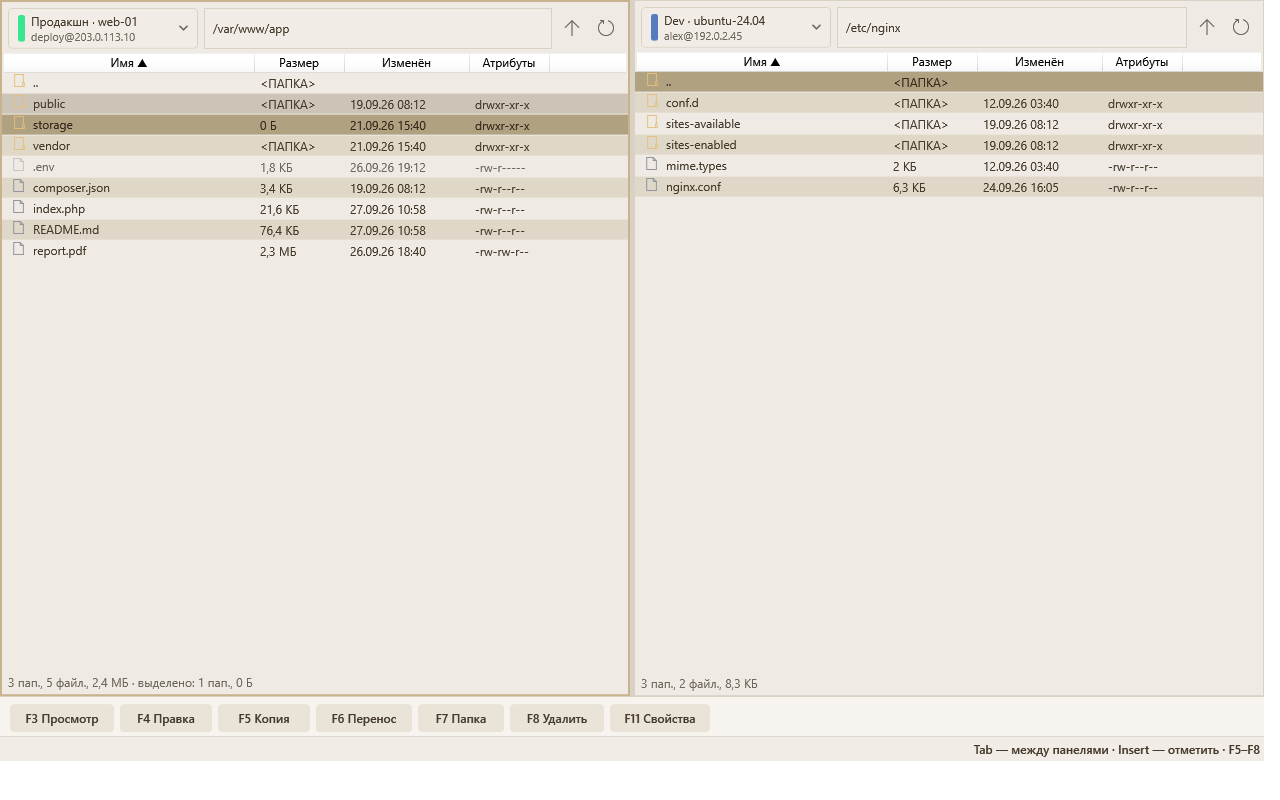Click the storage folder icon
Viewport: 1280px width, 800px height.
coord(19,124)
